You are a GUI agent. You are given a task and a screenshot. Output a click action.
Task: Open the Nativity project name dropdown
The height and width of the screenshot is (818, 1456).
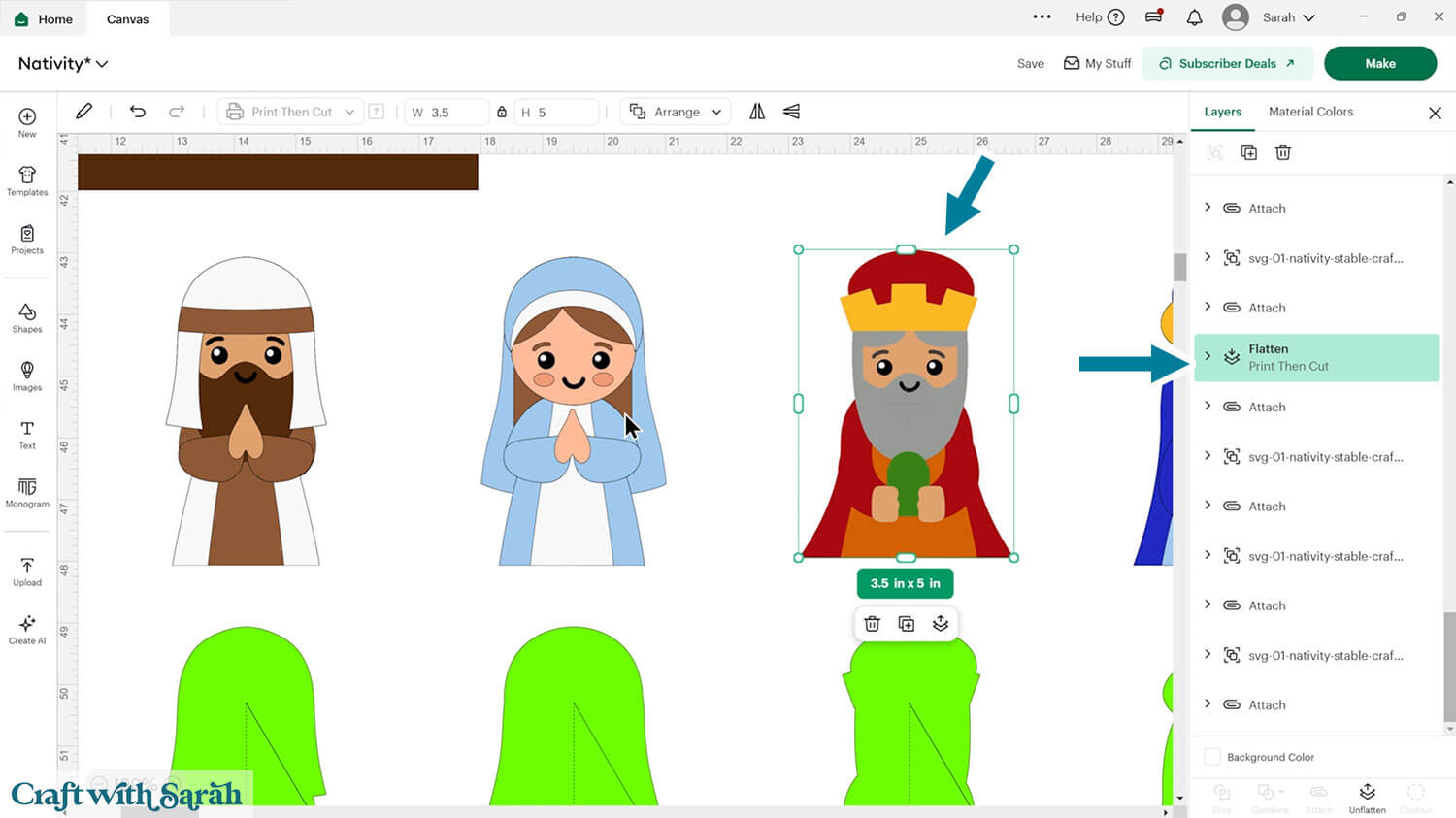(x=102, y=63)
